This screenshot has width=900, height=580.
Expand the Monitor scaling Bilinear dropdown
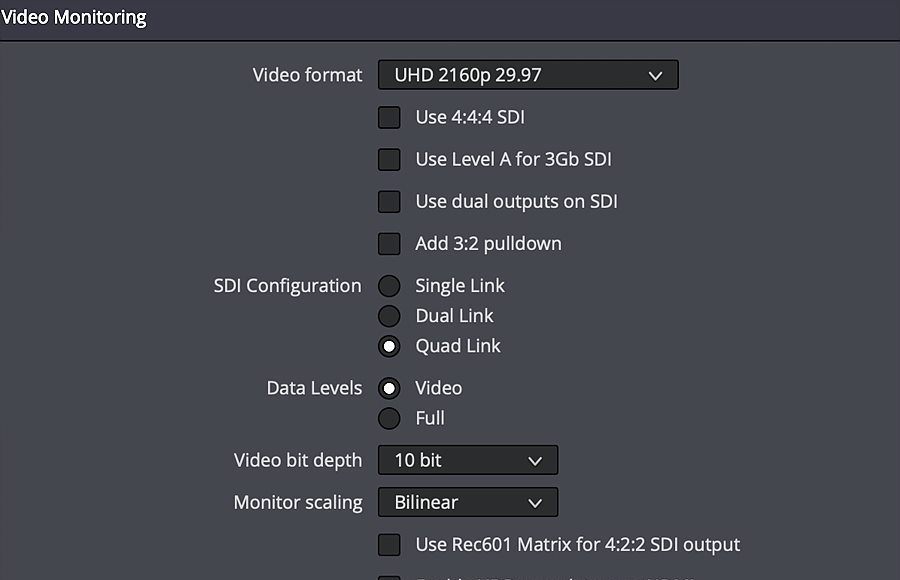point(468,502)
